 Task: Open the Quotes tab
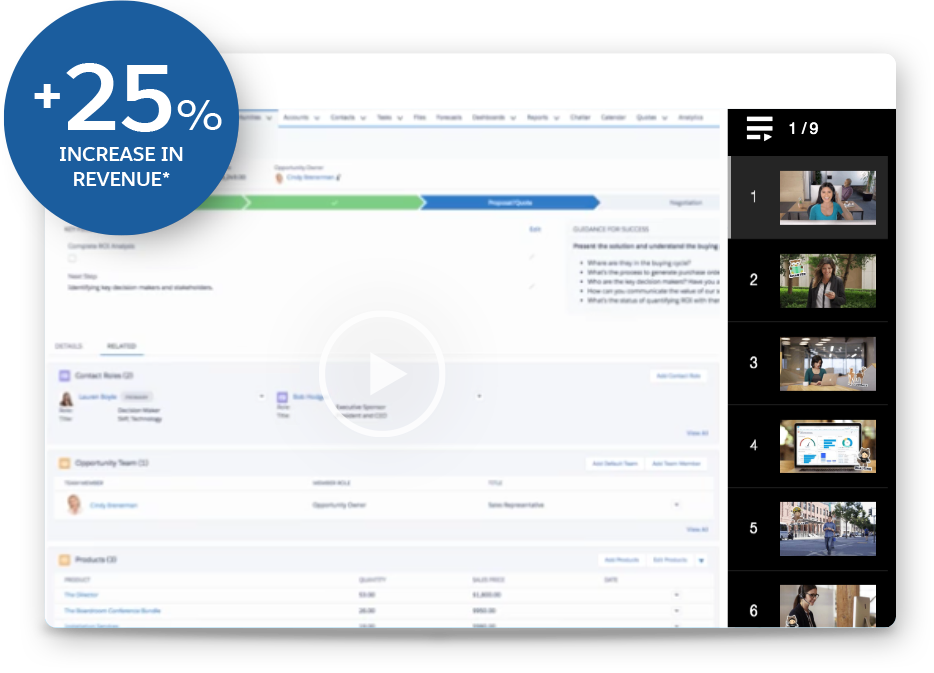click(646, 117)
